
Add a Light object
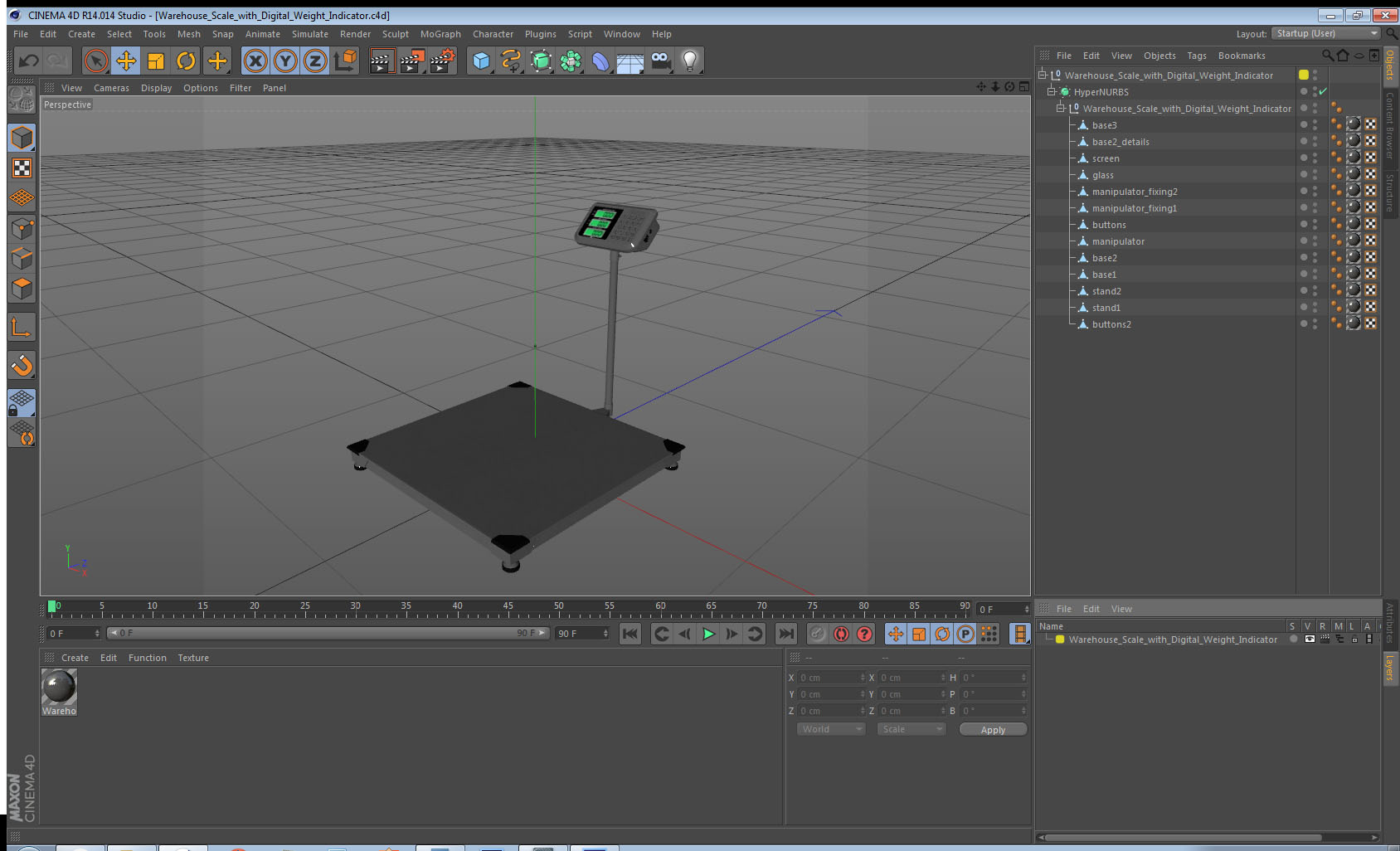click(690, 61)
